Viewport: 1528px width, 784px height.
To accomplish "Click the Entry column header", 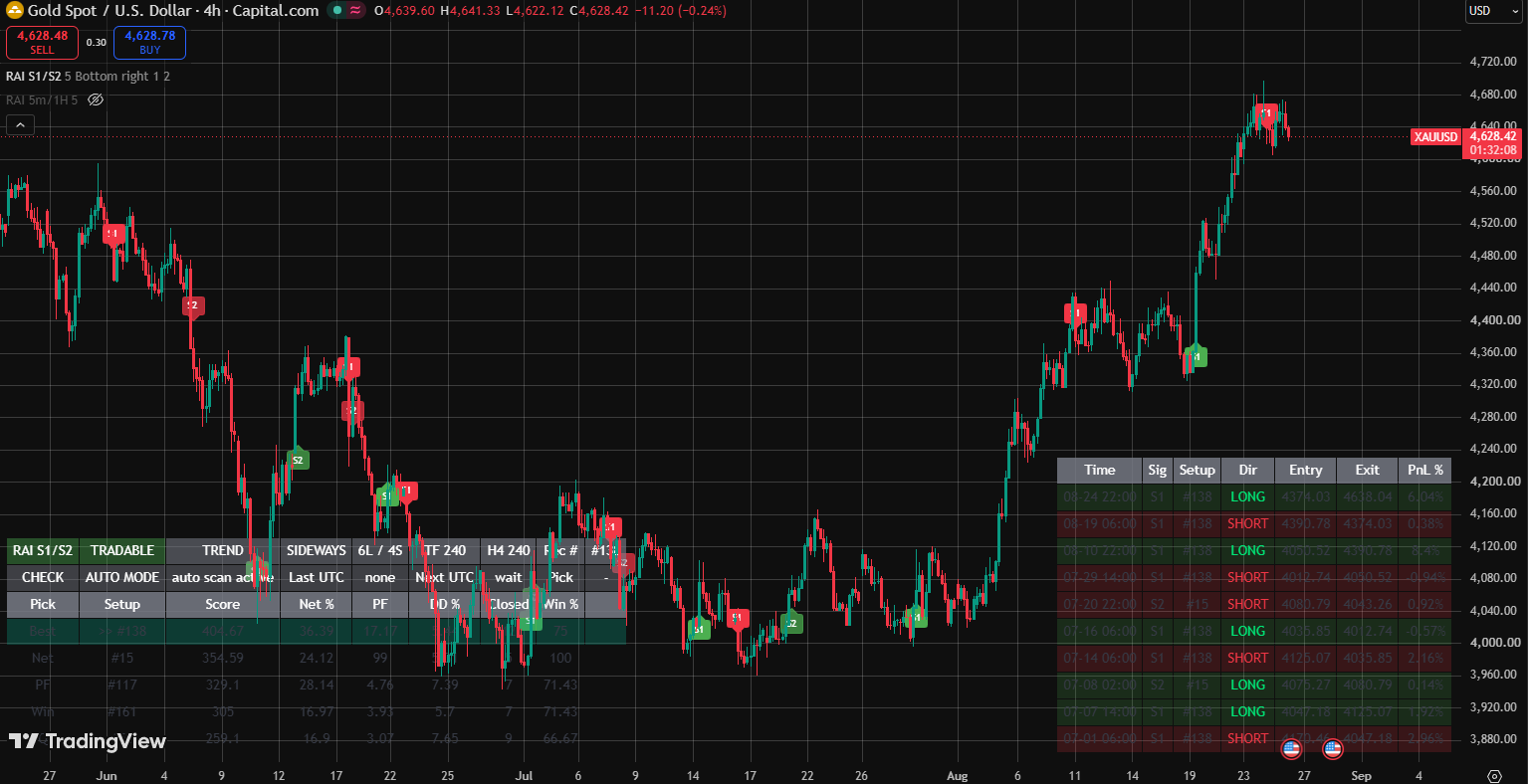I will (x=1305, y=470).
